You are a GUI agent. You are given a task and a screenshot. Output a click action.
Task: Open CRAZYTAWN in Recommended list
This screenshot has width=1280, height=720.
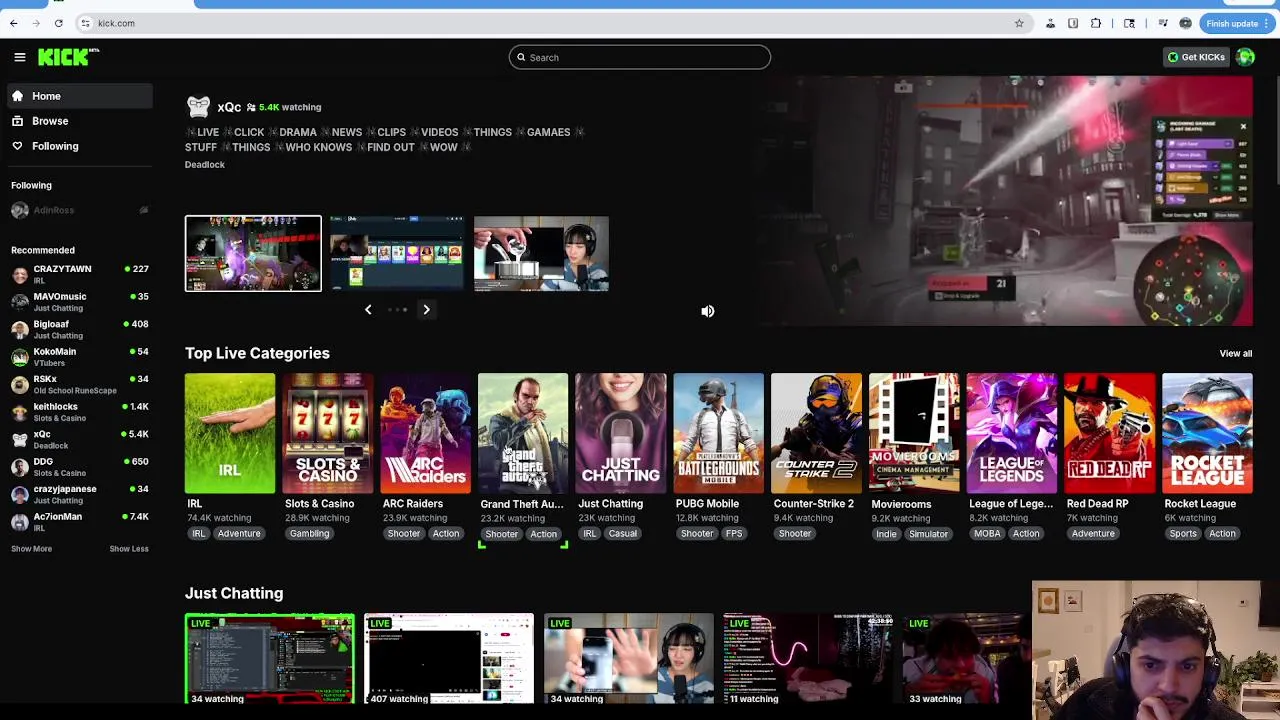(x=80, y=274)
